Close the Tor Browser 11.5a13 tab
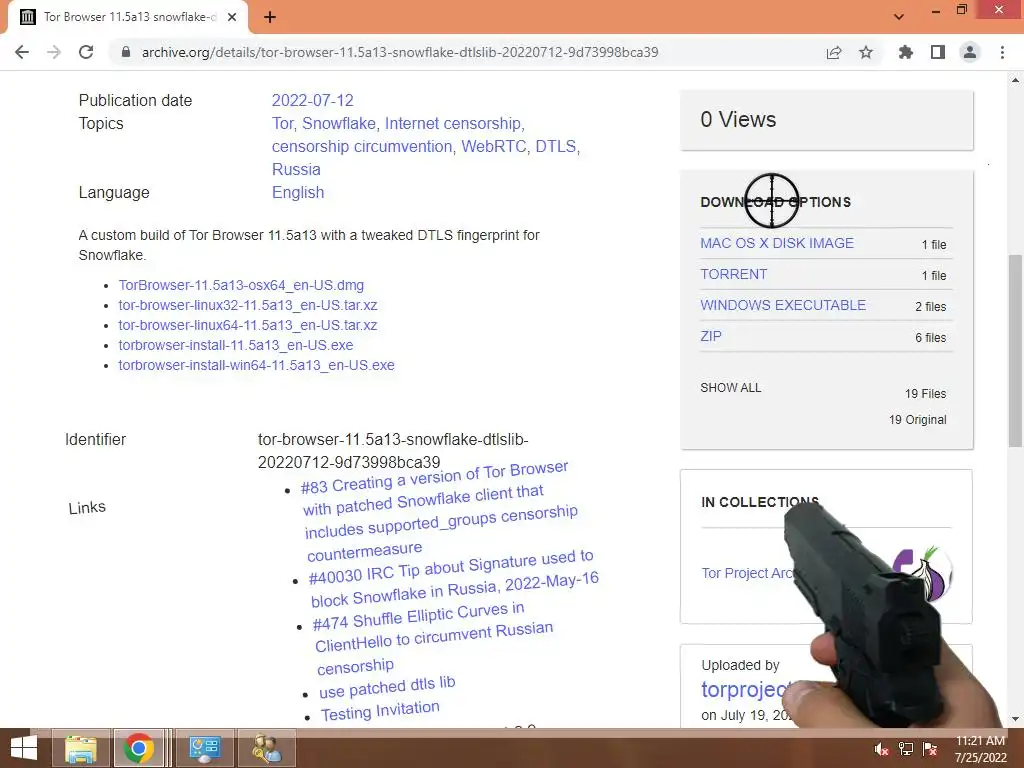Screen dimensions: 1024x768 [x=232, y=18]
